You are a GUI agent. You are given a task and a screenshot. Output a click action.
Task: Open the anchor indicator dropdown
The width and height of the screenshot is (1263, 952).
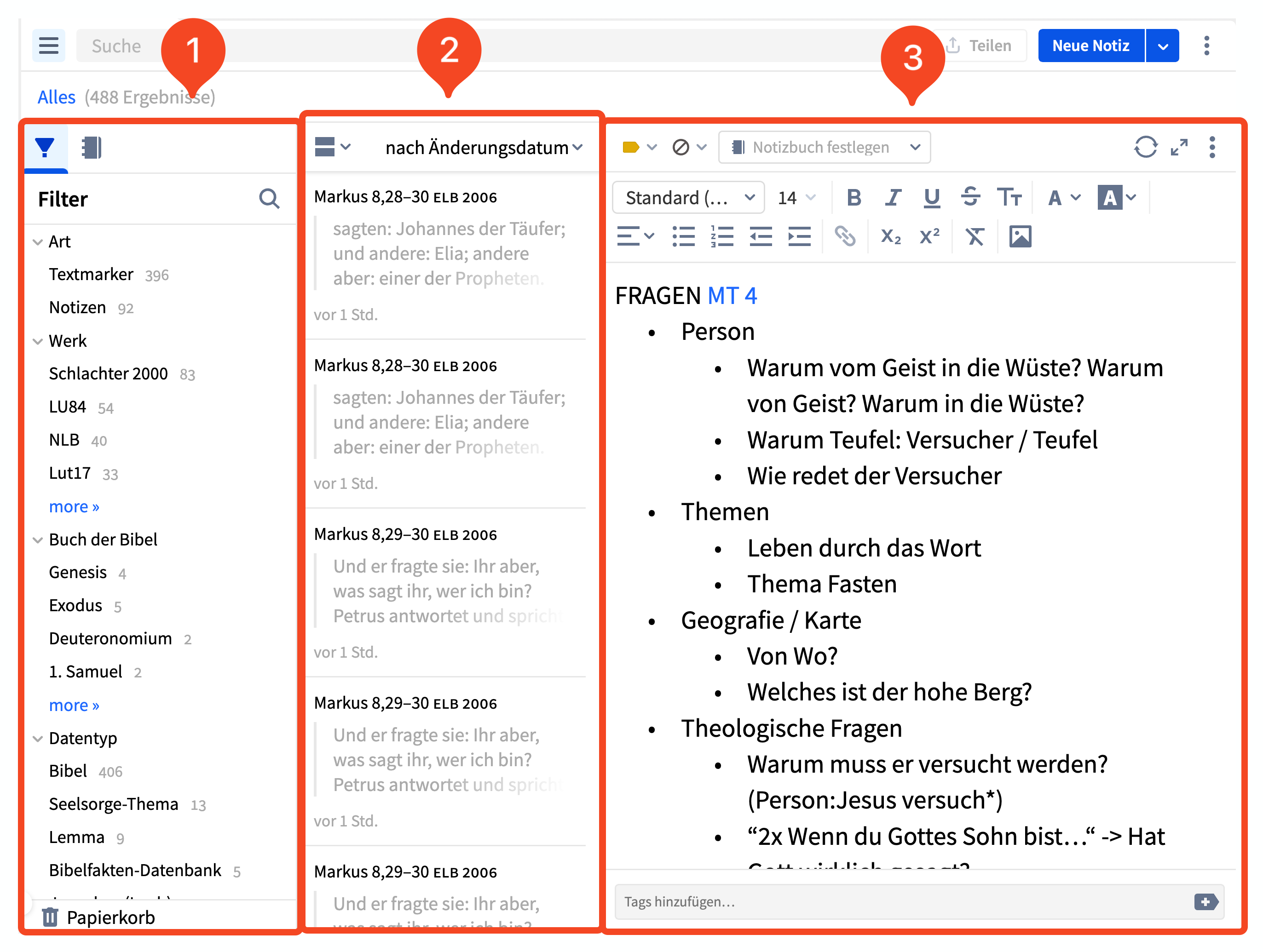tap(689, 147)
